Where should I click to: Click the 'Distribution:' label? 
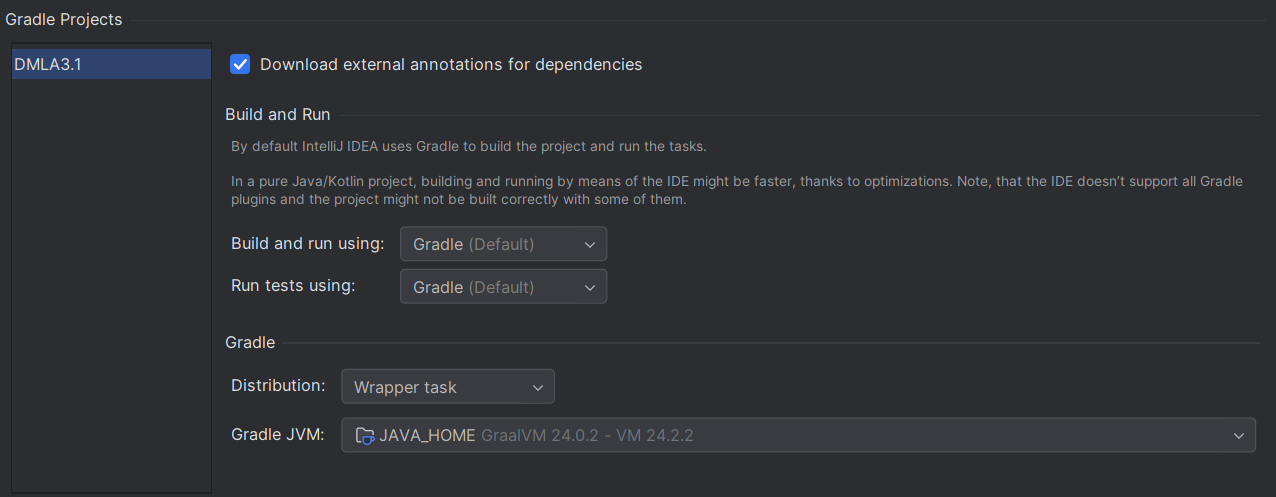pos(279,385)
